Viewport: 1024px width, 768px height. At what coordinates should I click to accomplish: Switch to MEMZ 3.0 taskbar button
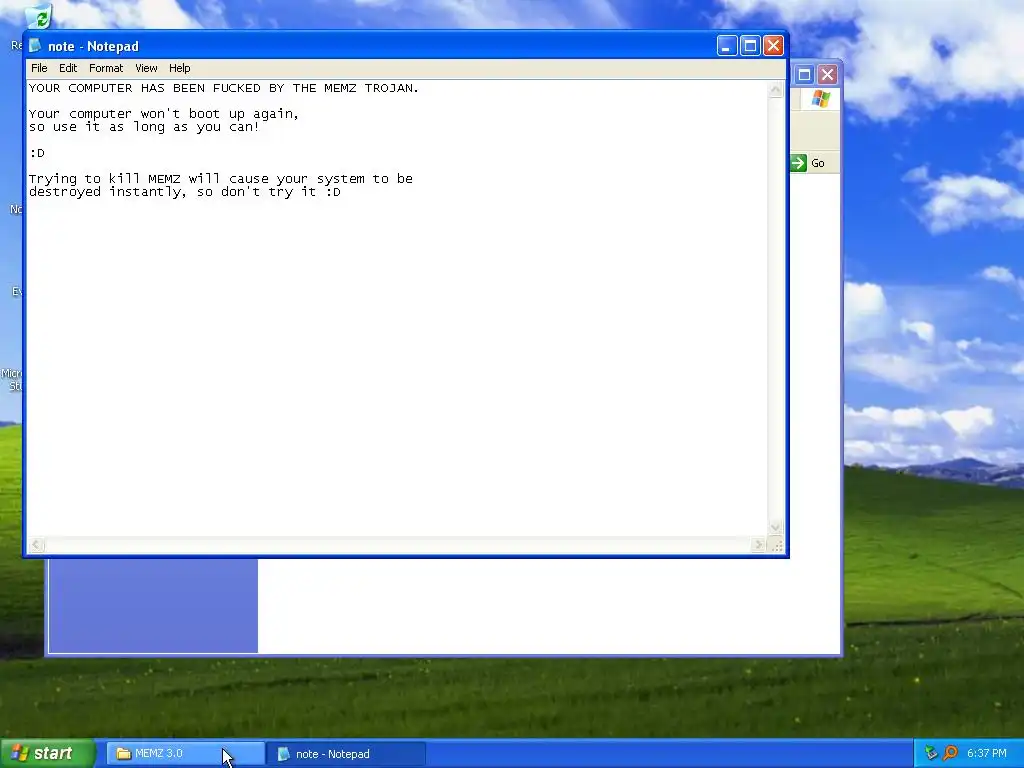click(185, 754)
